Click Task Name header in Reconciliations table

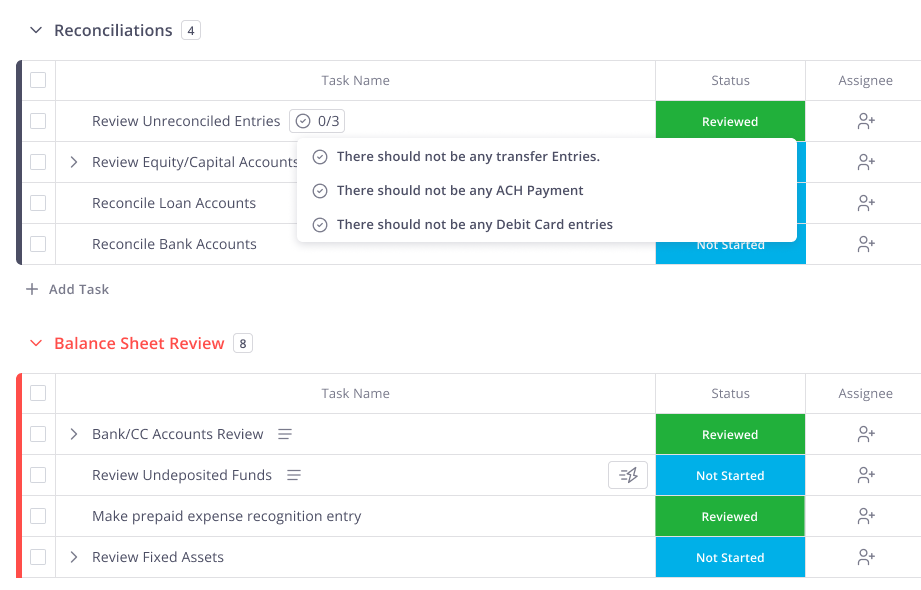pyautogui.click(x=355, y=81)
